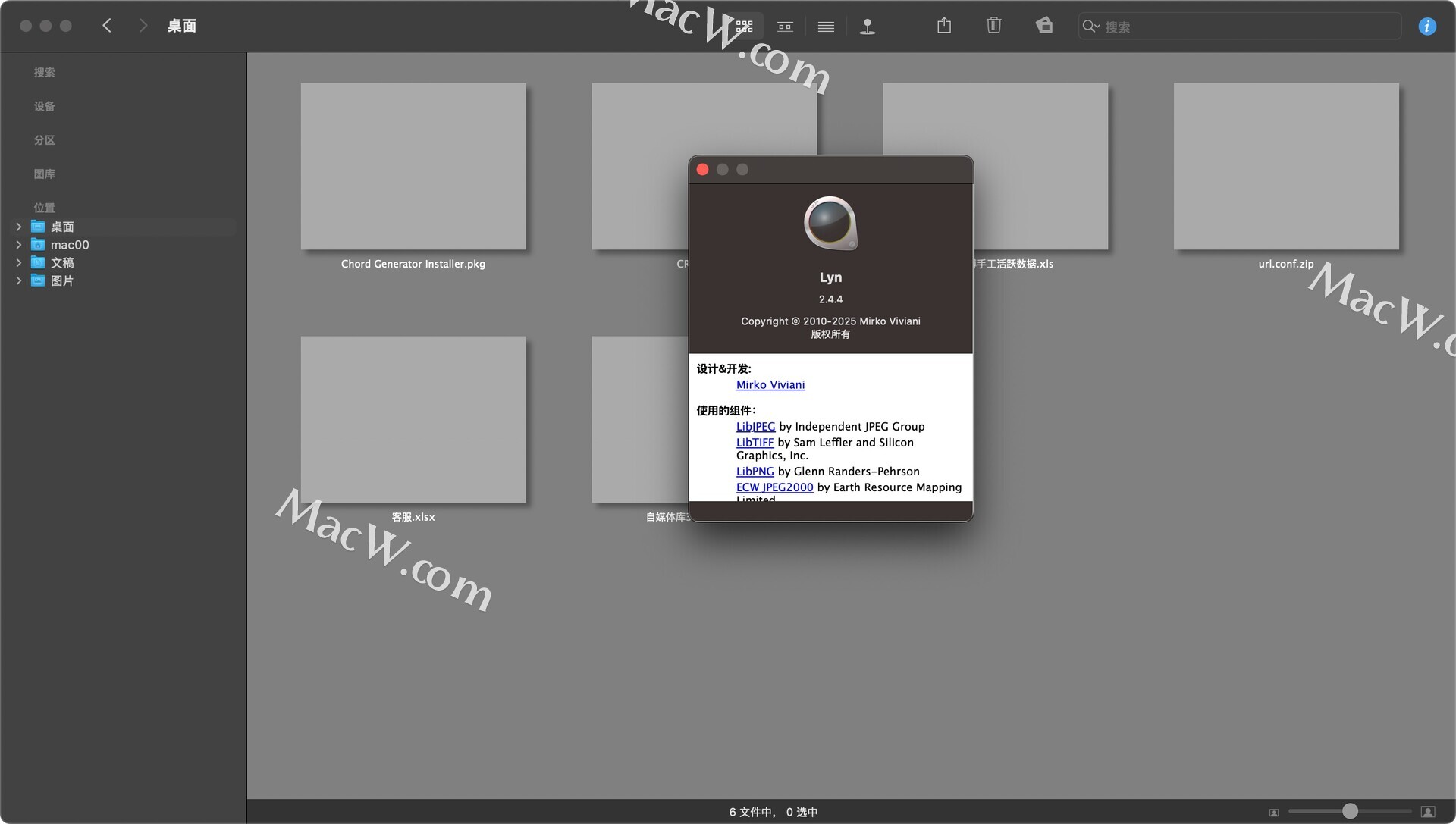Click the 位置 sidebar section header
Screen dimensions: 1456x824
pyautogui.click(x=44, y=208)
